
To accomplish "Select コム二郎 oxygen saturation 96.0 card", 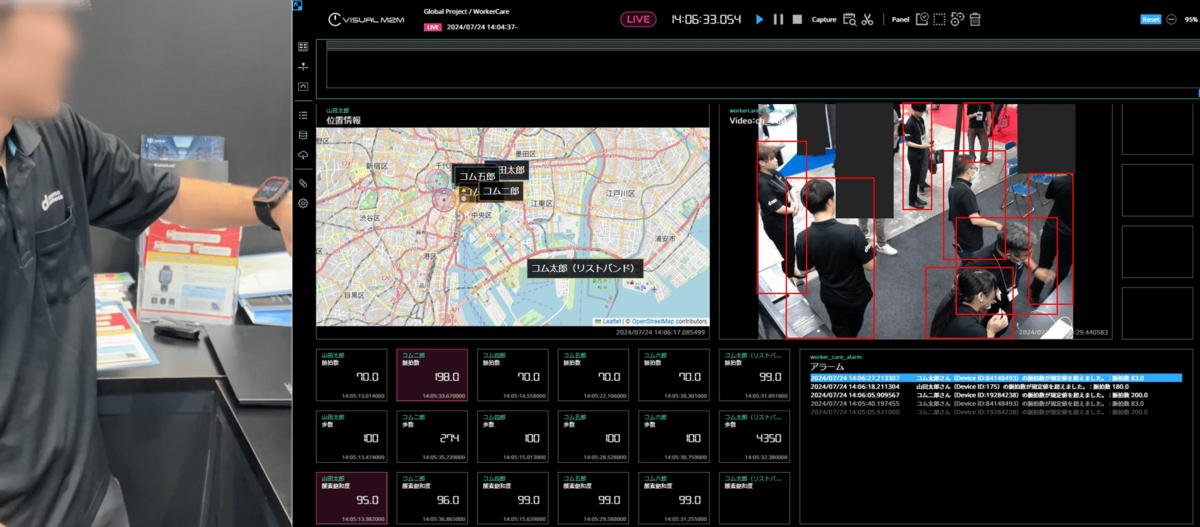I will [432, 498].
